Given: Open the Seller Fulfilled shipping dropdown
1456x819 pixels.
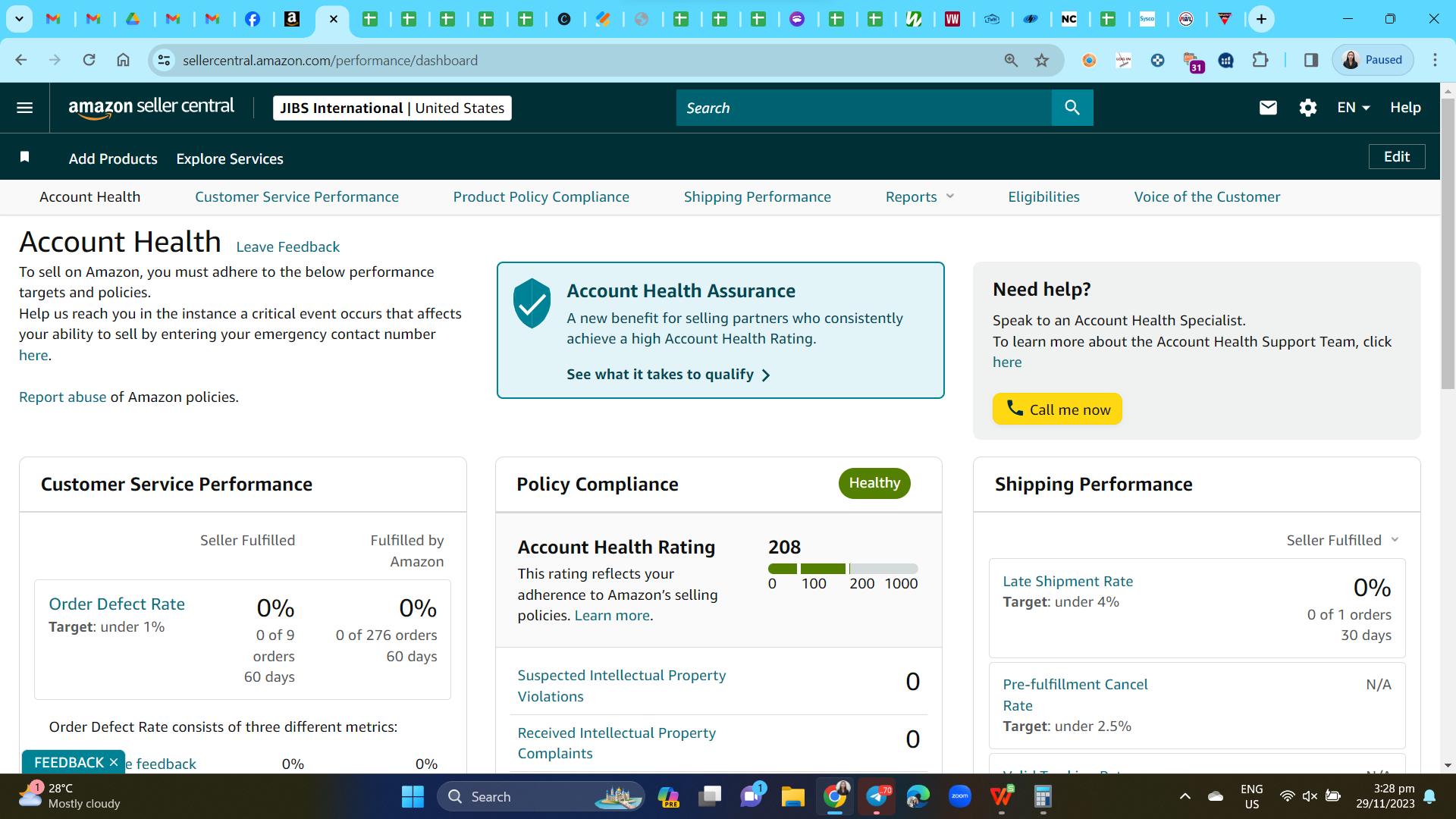Looking at the screenshot, I should point(1342,540).
